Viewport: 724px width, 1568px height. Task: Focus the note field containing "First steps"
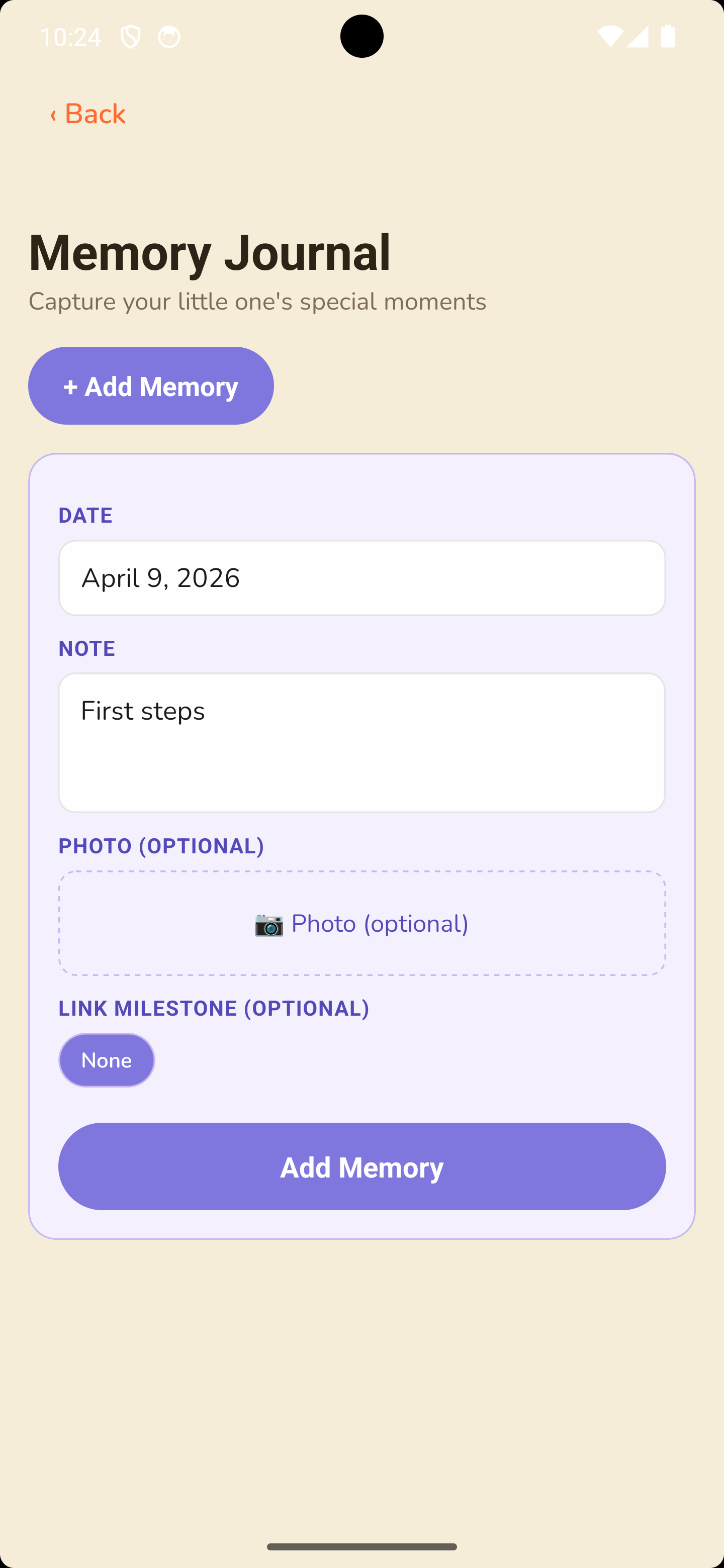361,742
